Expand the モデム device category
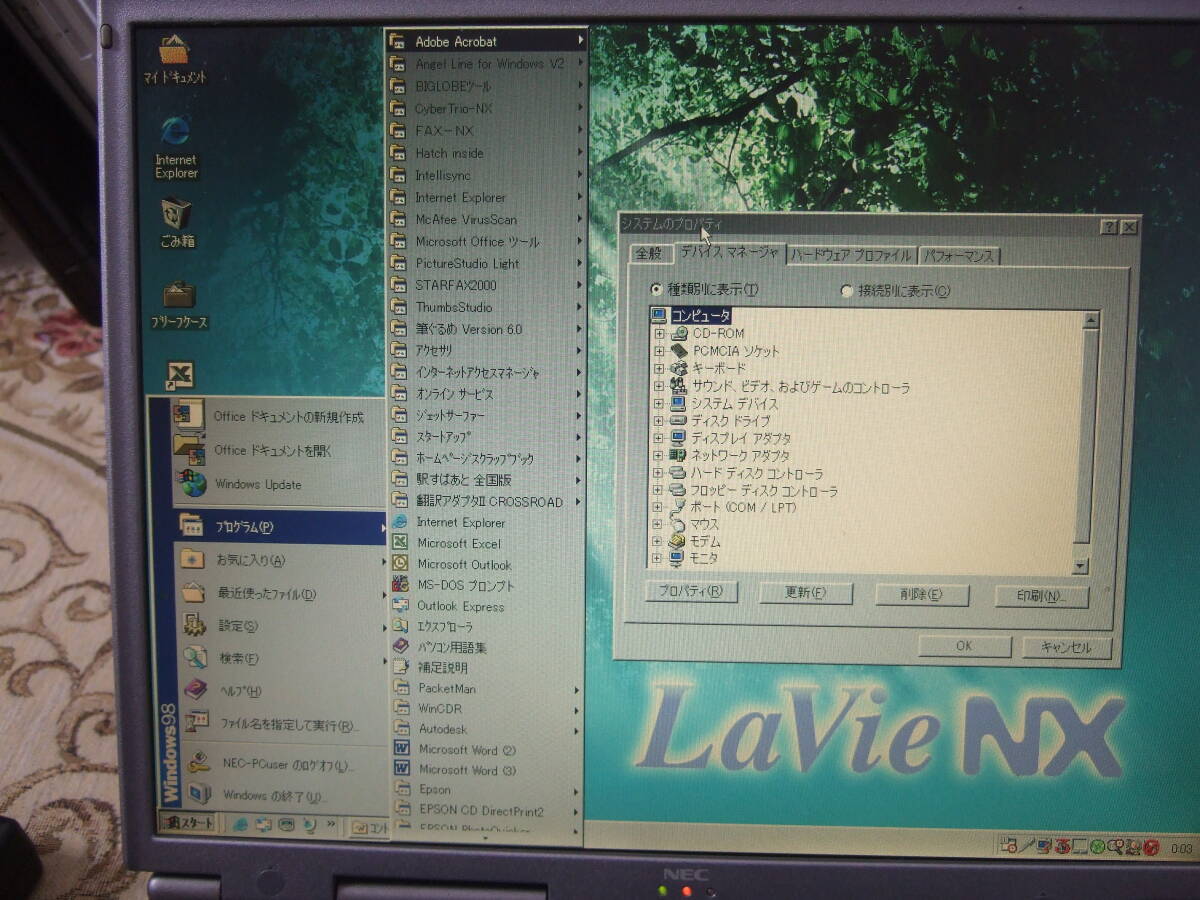 659,541
